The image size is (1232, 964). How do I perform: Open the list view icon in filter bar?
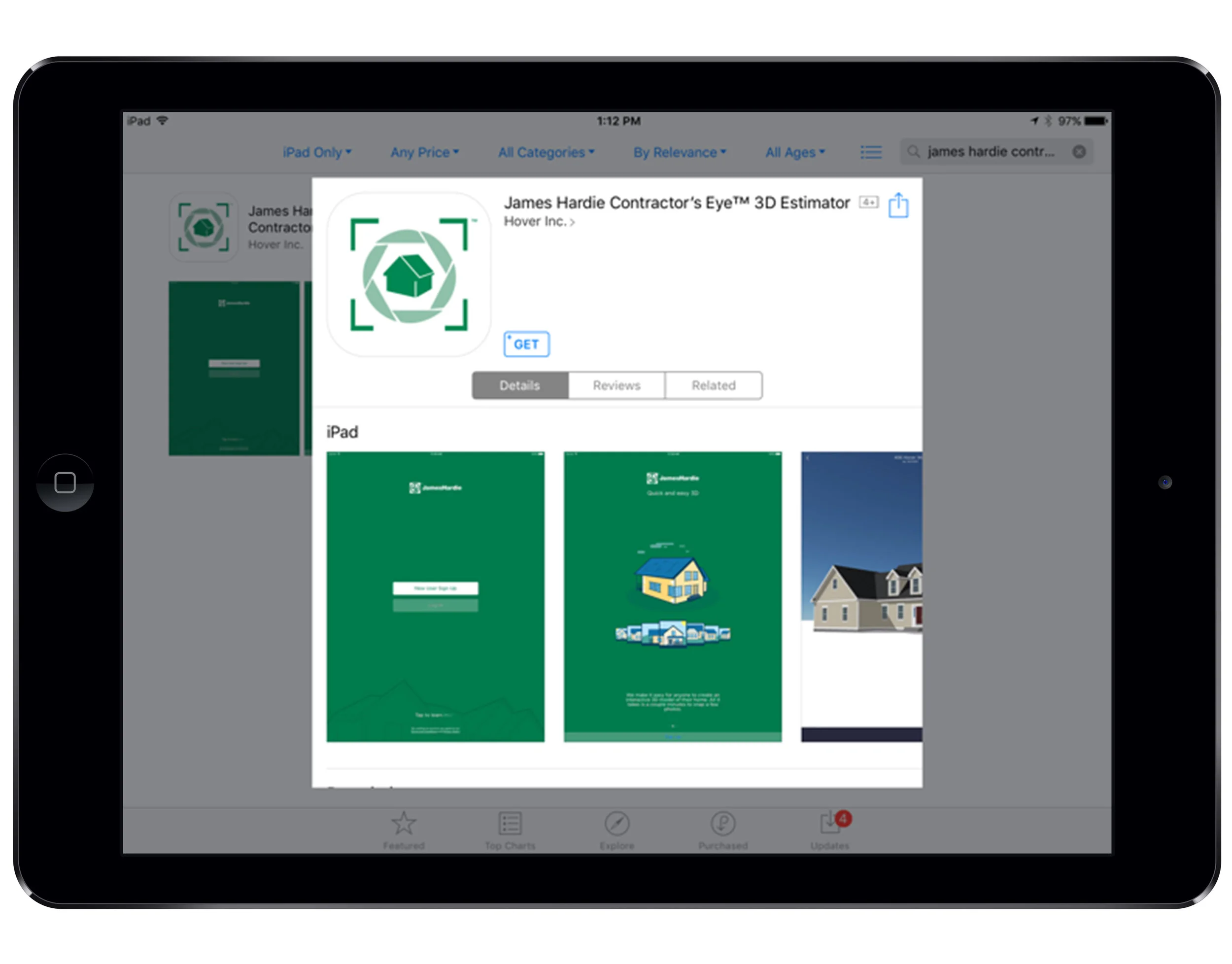871,152
